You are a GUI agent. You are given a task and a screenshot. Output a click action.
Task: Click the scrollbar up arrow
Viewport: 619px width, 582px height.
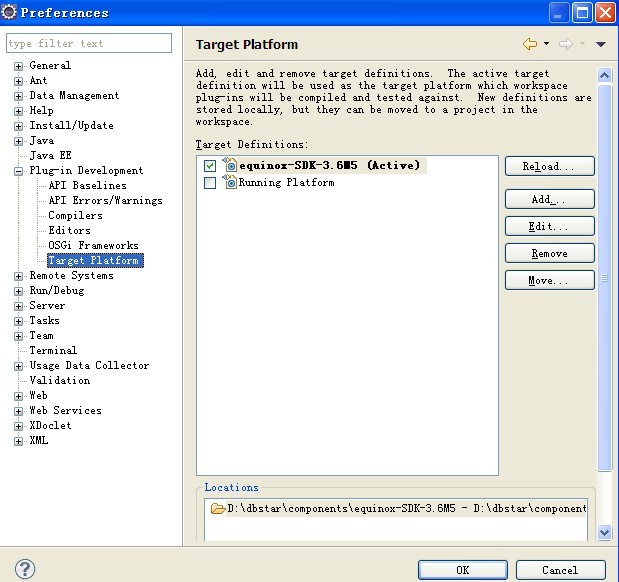(x=604, y=75)
